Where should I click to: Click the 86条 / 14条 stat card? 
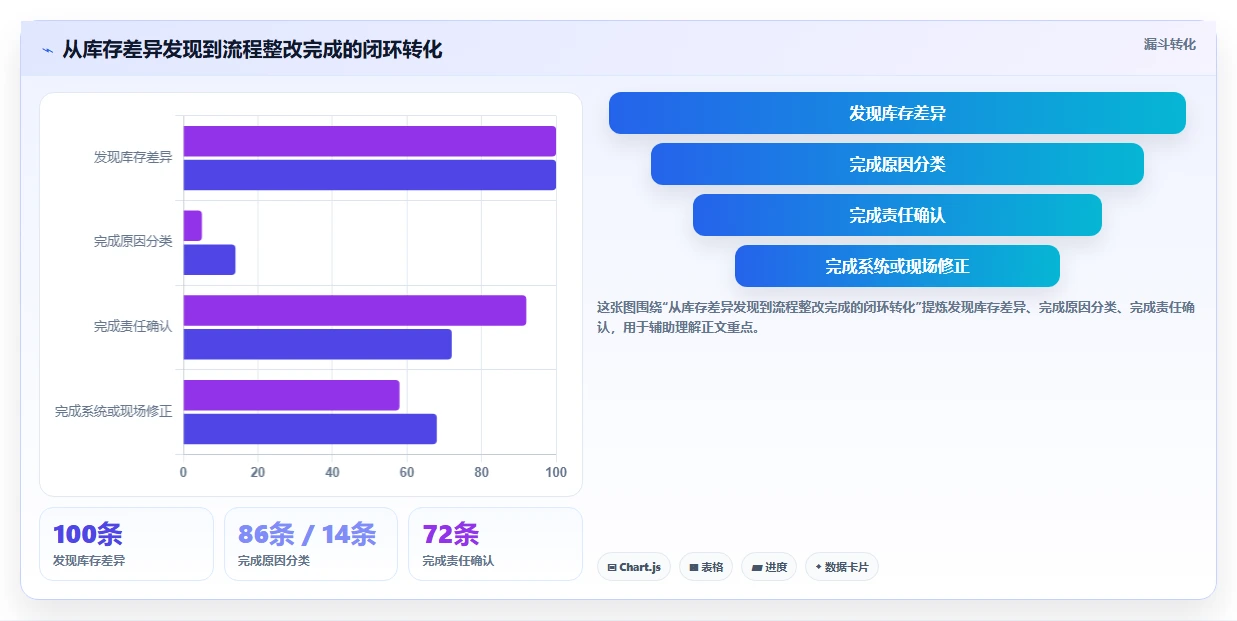click(311, 544)
